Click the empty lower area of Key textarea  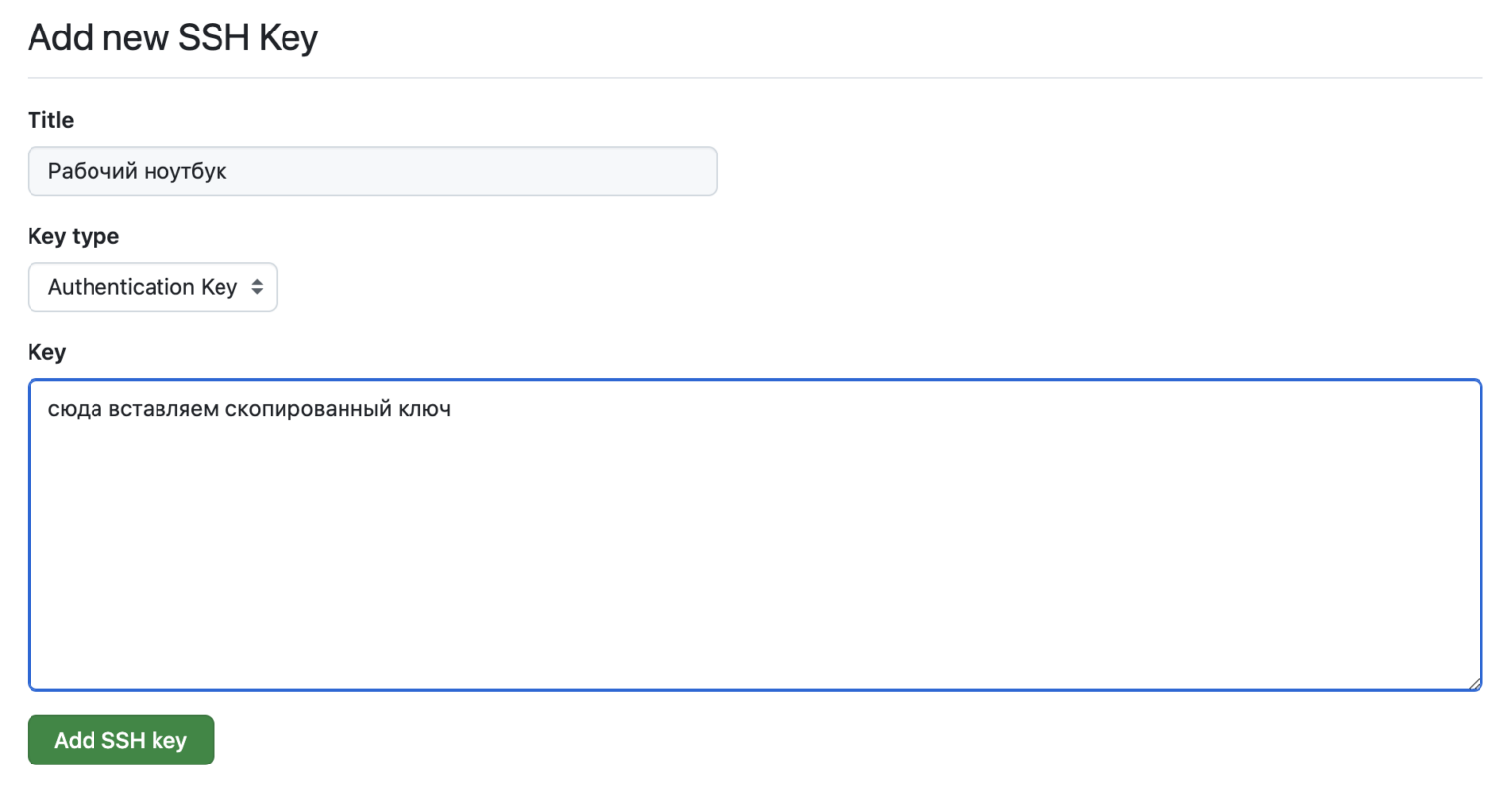[x=754, y=610]
